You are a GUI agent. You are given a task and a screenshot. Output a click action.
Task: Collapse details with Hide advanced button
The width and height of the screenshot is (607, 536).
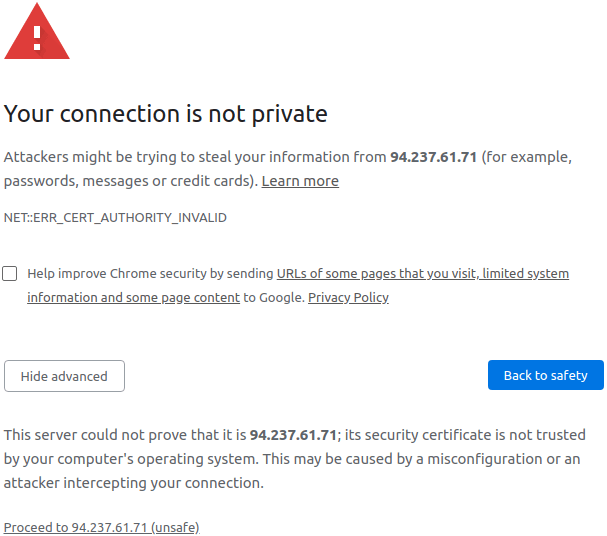point(64,376)
